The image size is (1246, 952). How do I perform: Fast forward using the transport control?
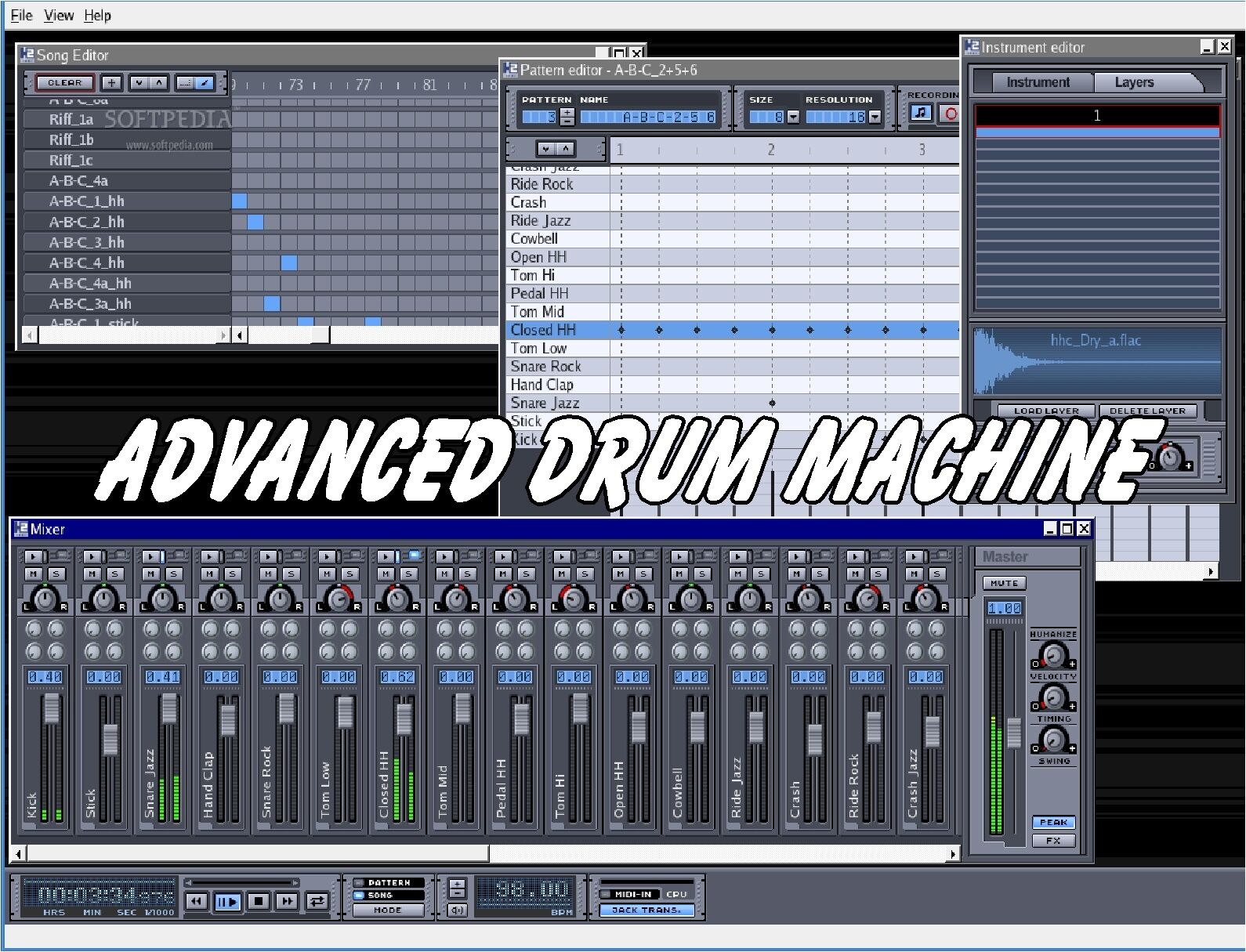pos(288,901)
